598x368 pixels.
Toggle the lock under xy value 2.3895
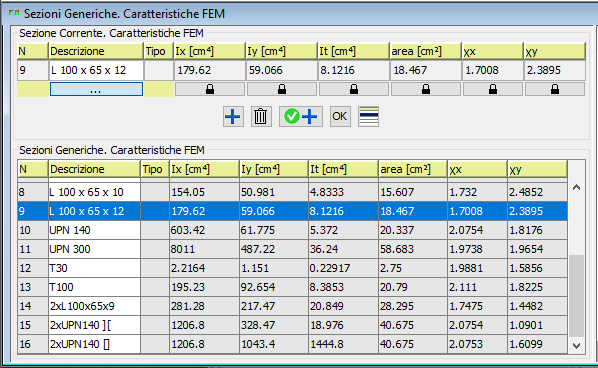point(555,89)
